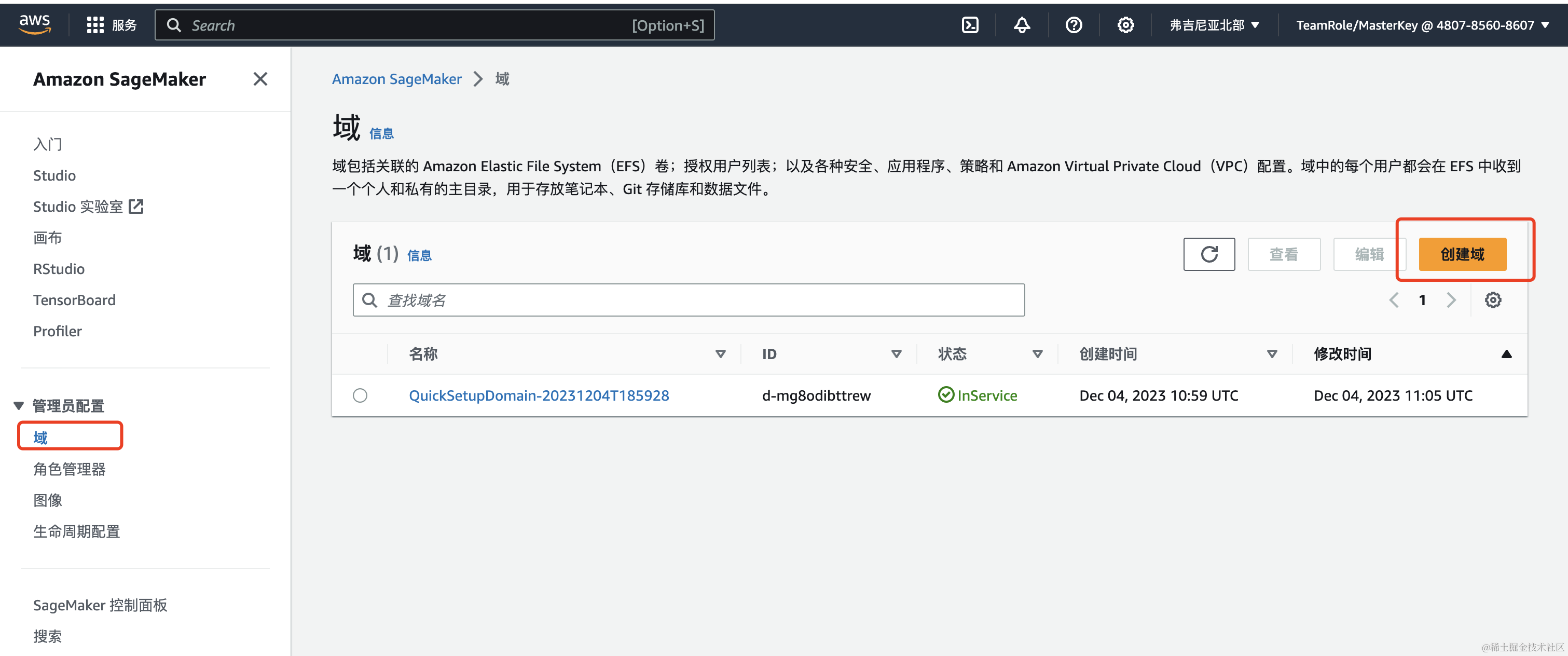
Task: Collapse the 管理员配置 section
Action: click(19, 406)
